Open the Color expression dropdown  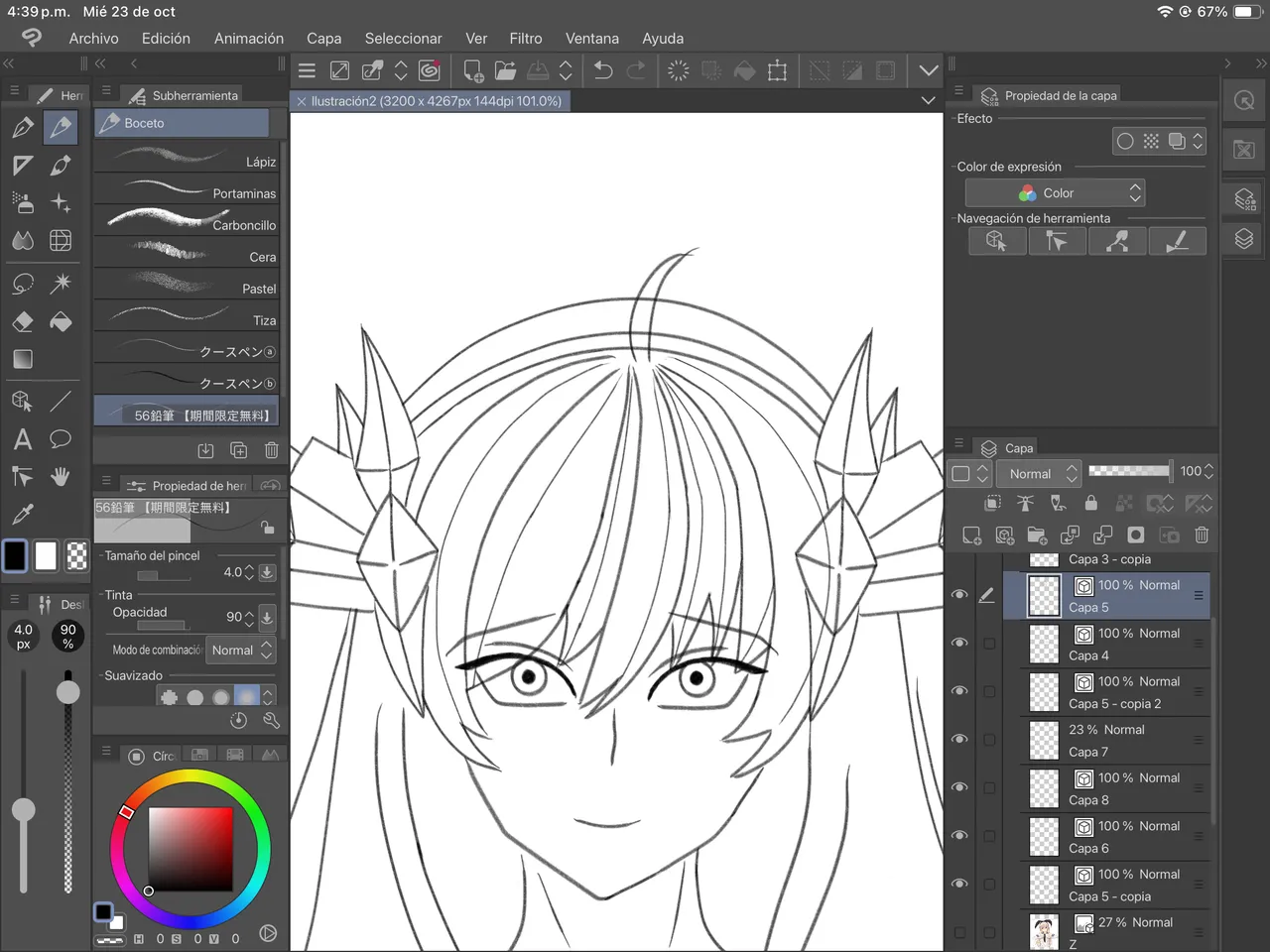point(1055,193)
